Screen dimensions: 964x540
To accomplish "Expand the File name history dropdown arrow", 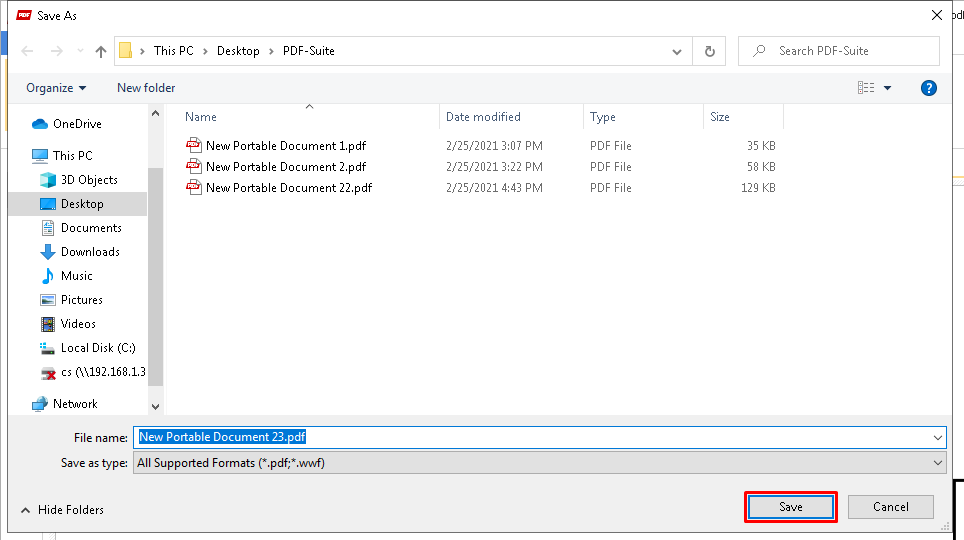I will 938,437.
